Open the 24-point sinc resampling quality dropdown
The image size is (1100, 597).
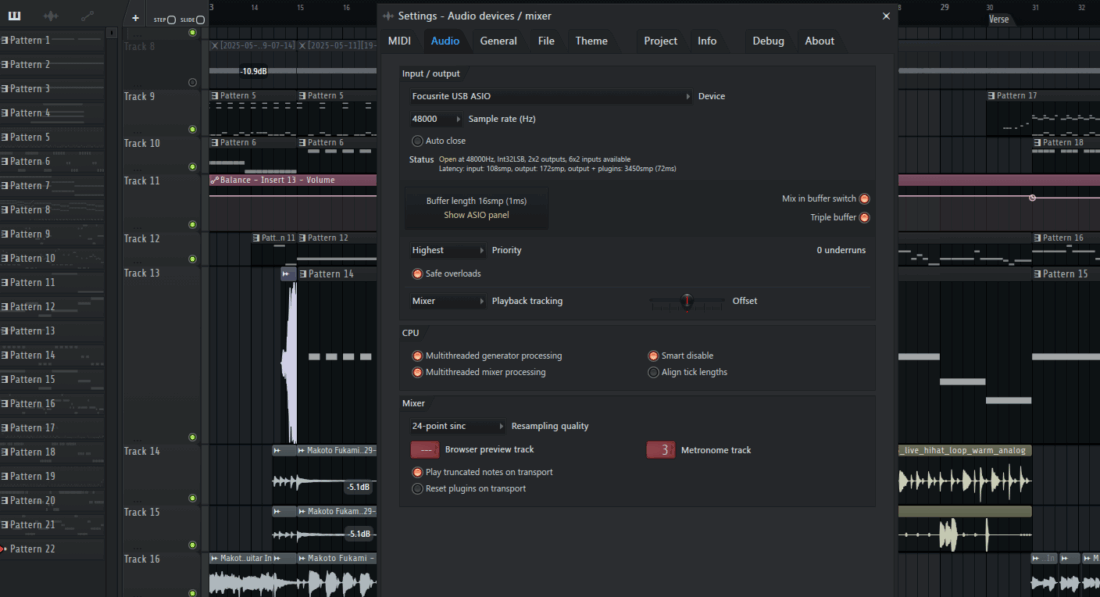click(457, 426)
